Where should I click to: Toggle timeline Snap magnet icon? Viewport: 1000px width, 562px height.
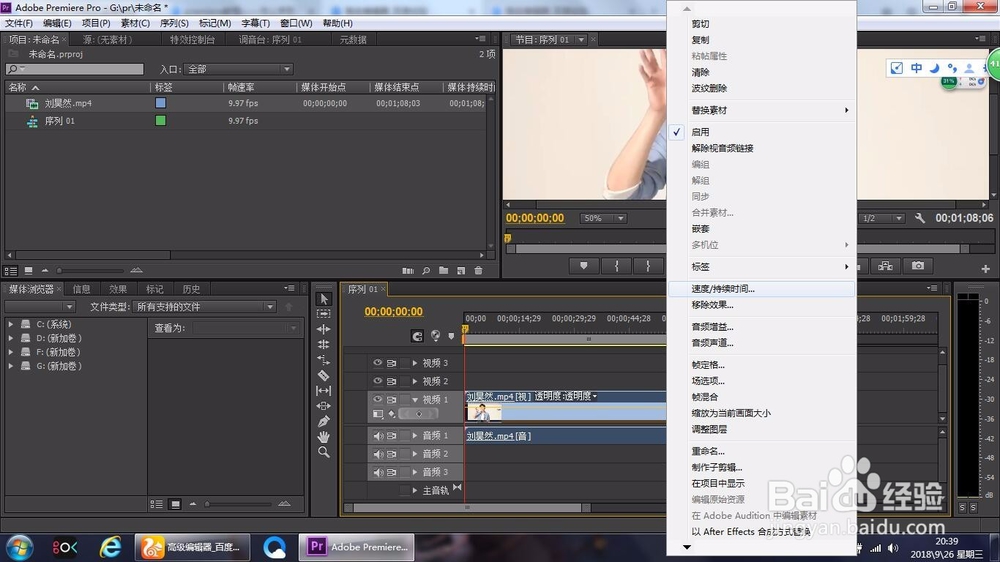pos(417,336)
